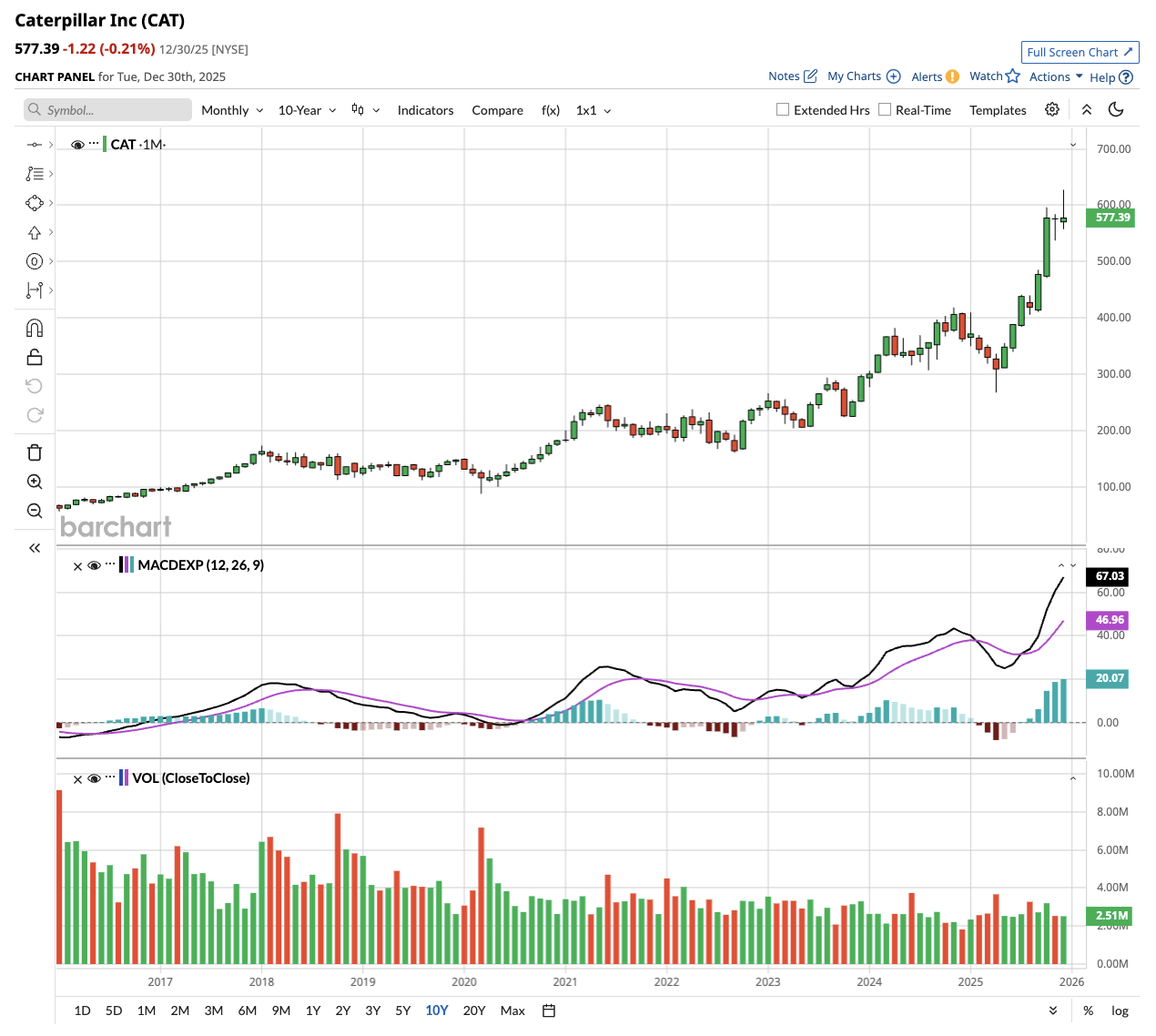The image size is (1156, 1036).
Task: Open the date range calendar icon
Action: (549, 1011)
